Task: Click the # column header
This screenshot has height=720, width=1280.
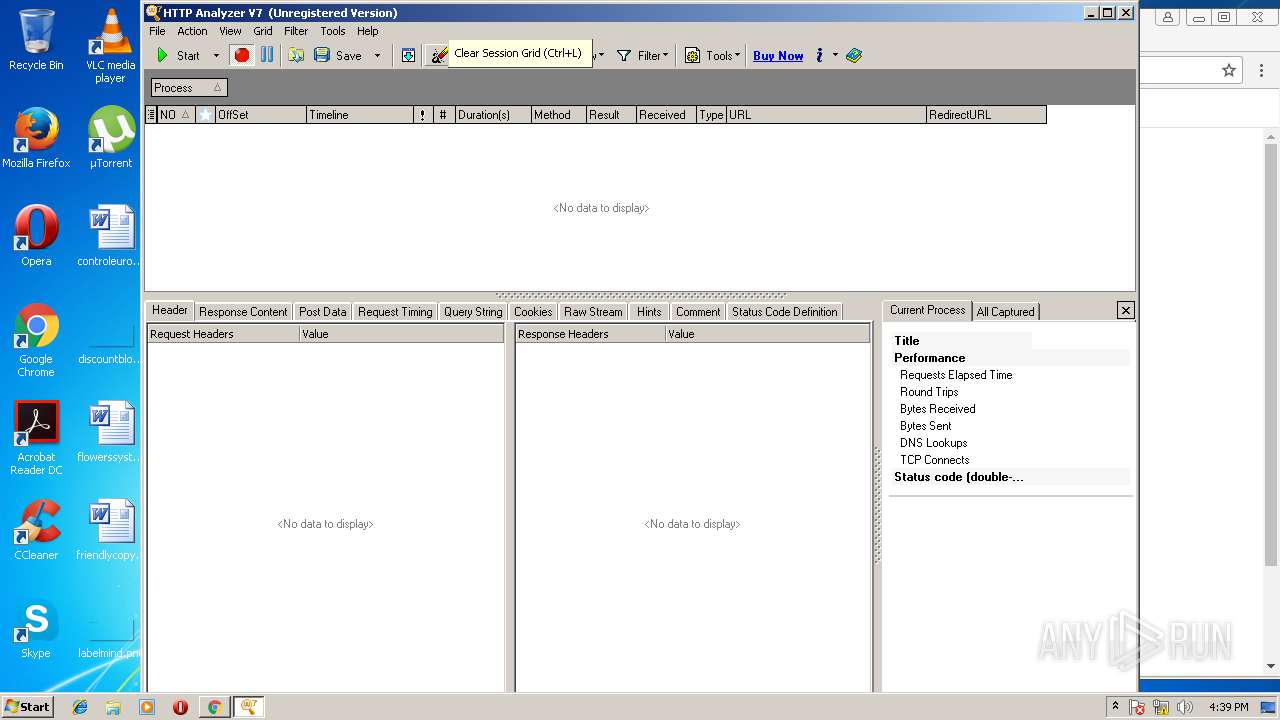Action: pyautogui.click(x=444, y=115)
